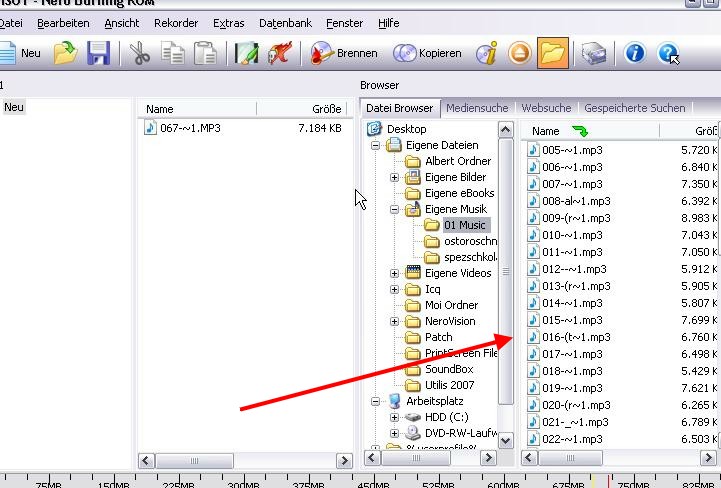The width and height of the screenshot is (721, 488).
Task: Open the Bearbeiten menu
Action: tap(63, 23)
